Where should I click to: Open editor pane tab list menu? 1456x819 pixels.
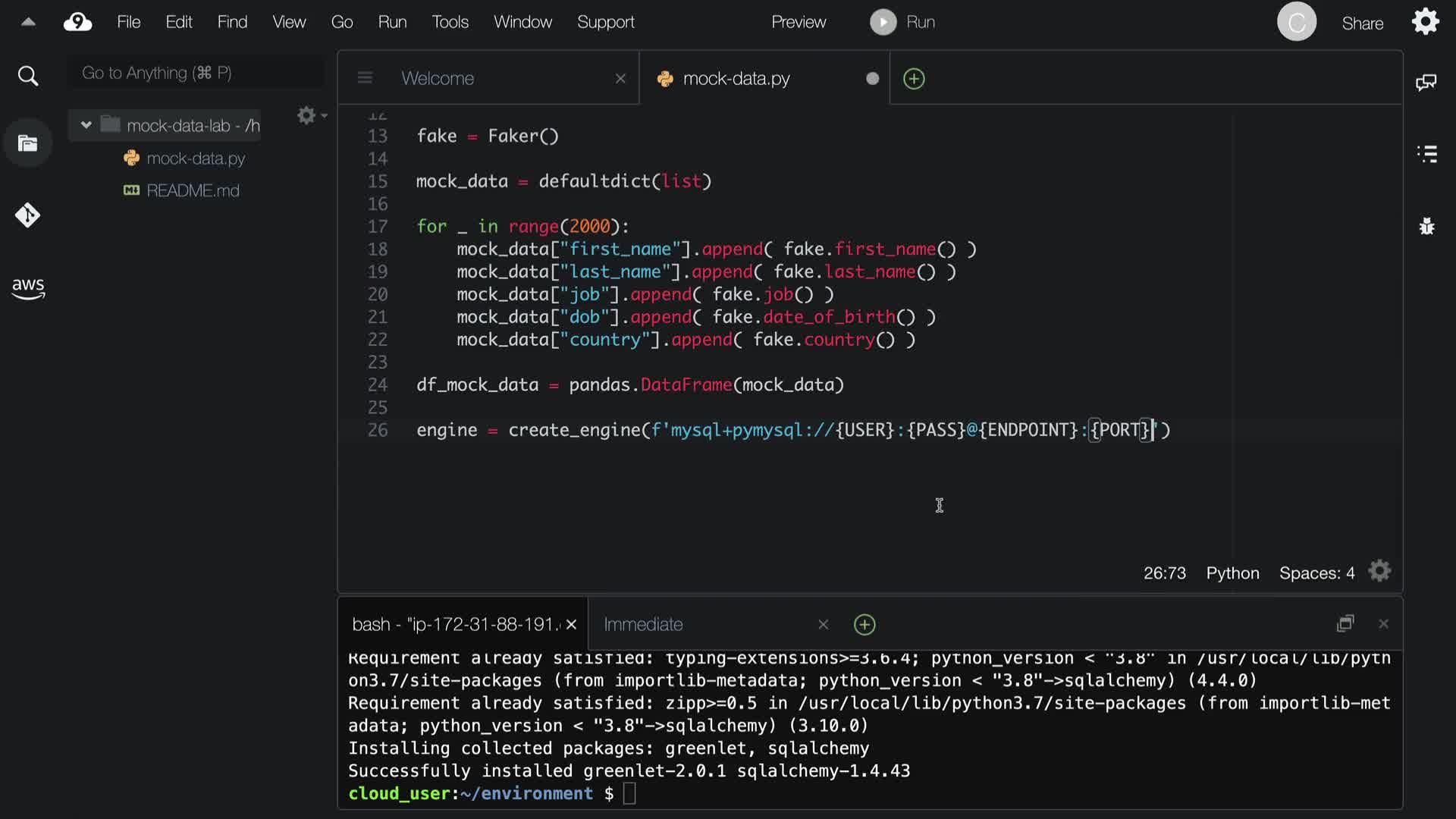pyautogui.click(x=365, y=78)
